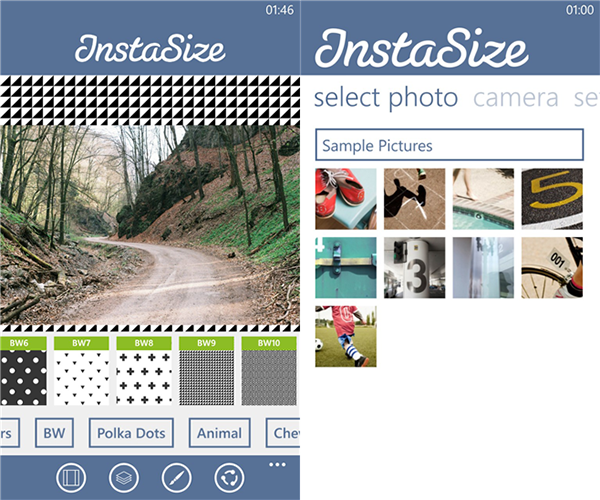Image resolution: width=600 pixels, height=500 pixels.
Task: Select the yellow number 5 photo
Action: (x=552, y=199)
